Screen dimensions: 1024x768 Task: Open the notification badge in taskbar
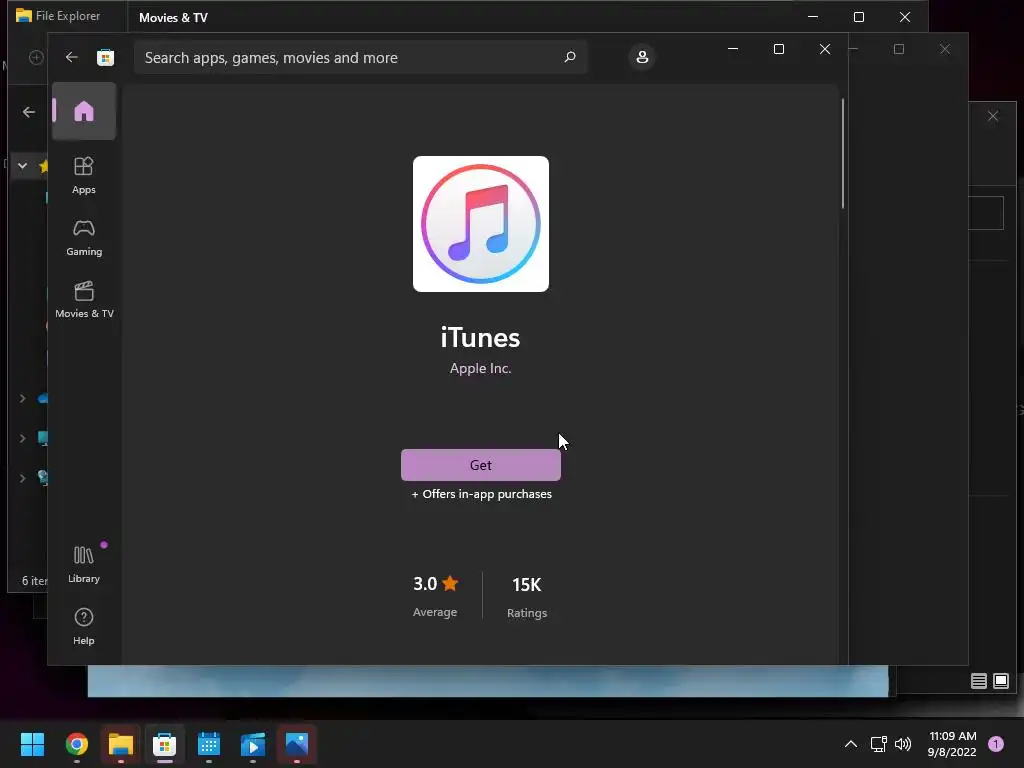(x=996, y=744)
